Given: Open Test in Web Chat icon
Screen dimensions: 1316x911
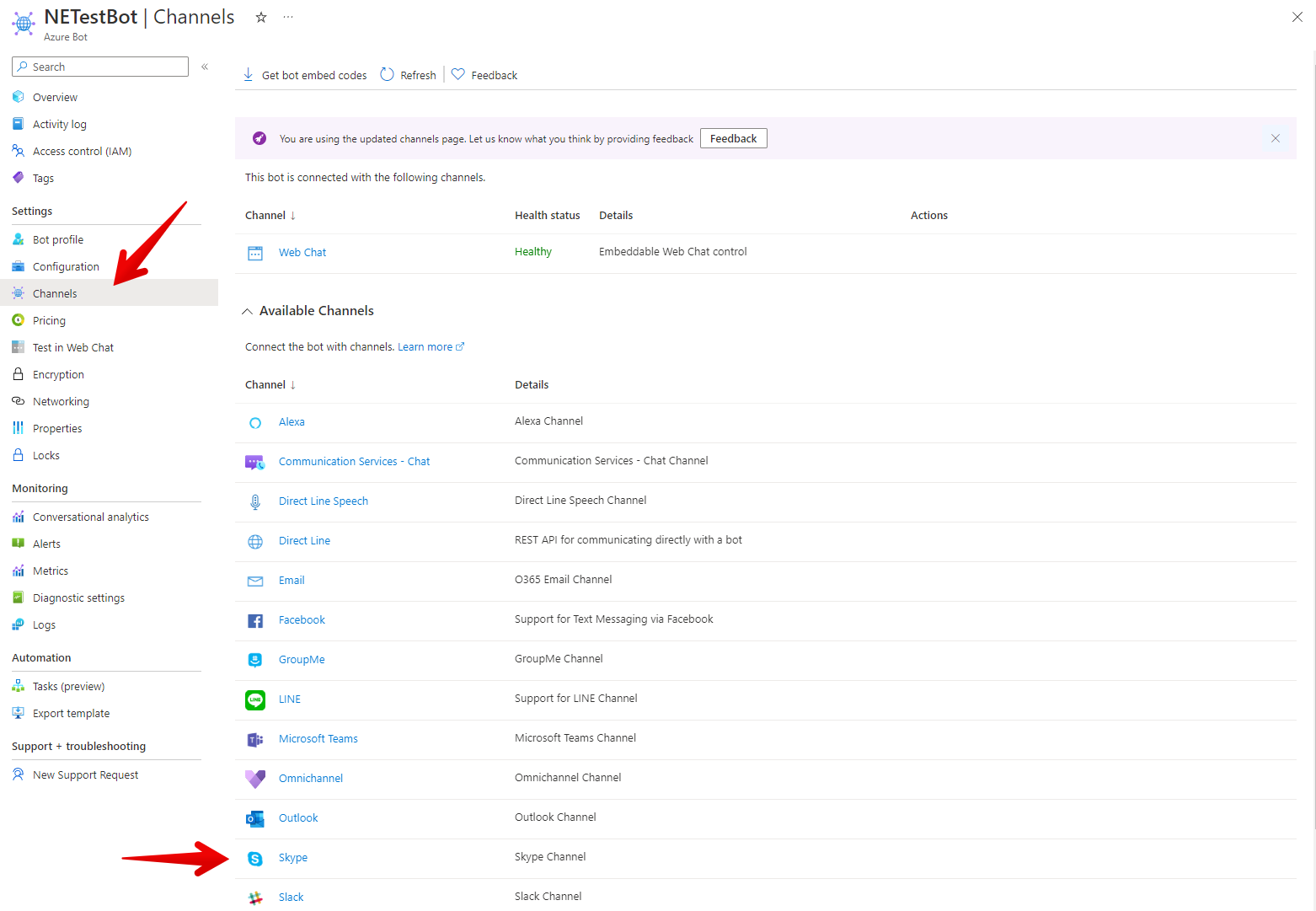Looking at the screenshot, I should (19, 347).
